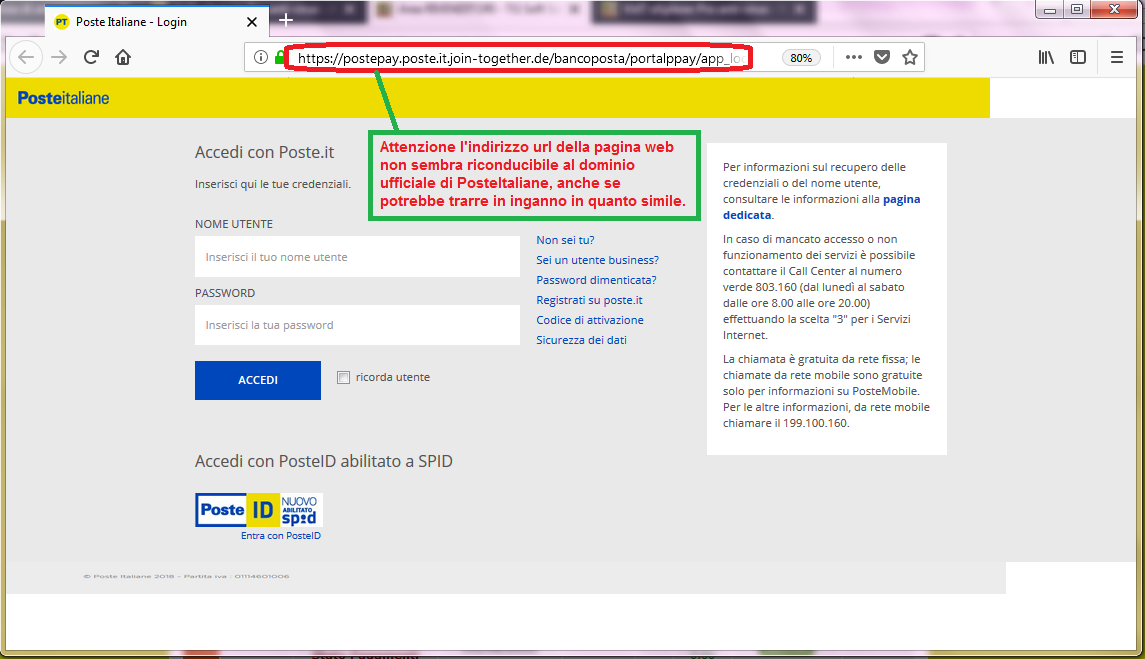Image resolution: width=1145 pixels, height=659 pixels.
Task: Maximize the Firefox window
Action: [x=1077, y=9]
